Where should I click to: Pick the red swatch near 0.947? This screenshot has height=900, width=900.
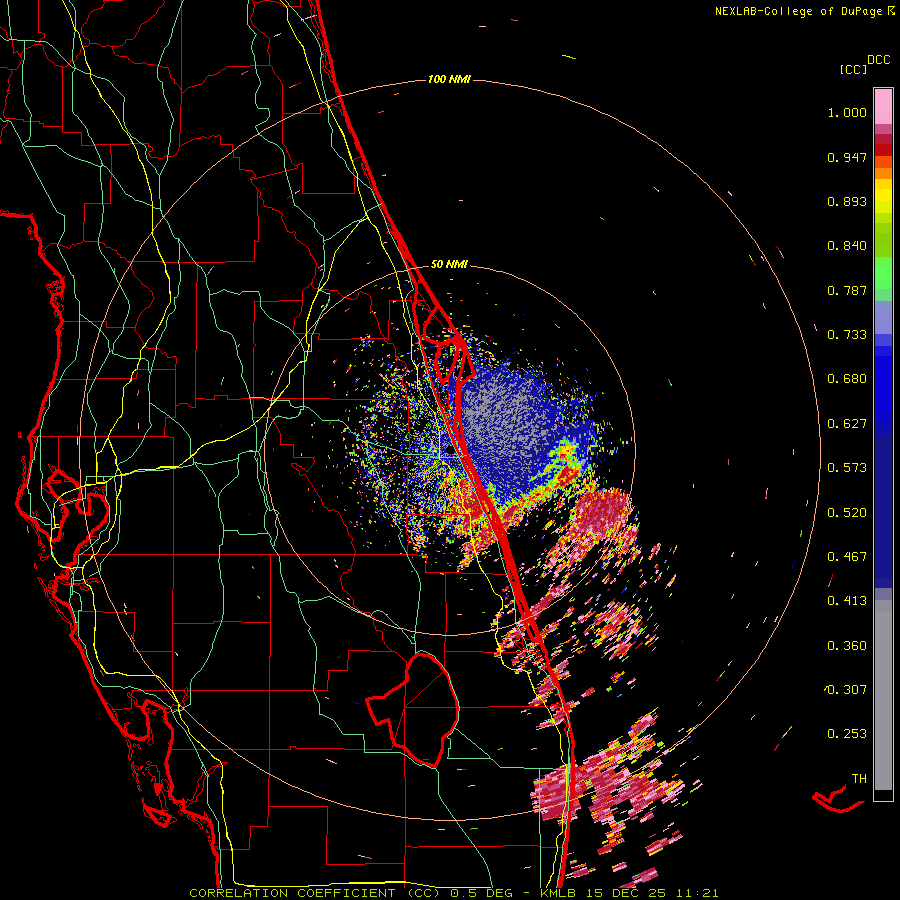pyautogui.click(x=883, y=149)
